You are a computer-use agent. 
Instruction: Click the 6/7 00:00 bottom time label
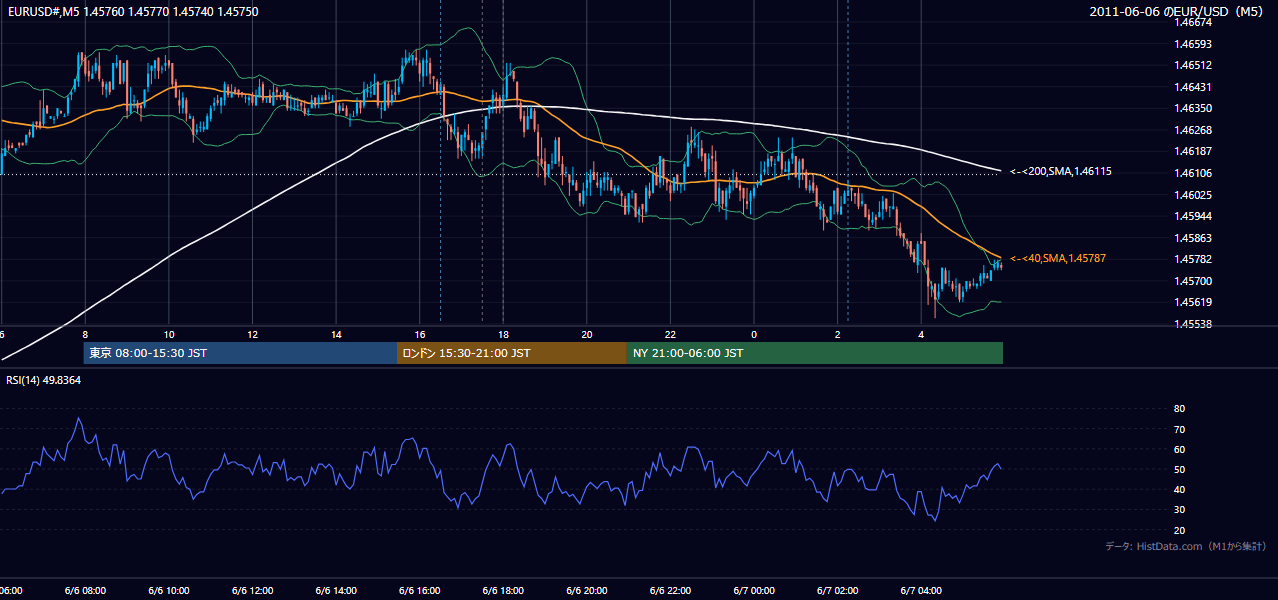[754, 590]
